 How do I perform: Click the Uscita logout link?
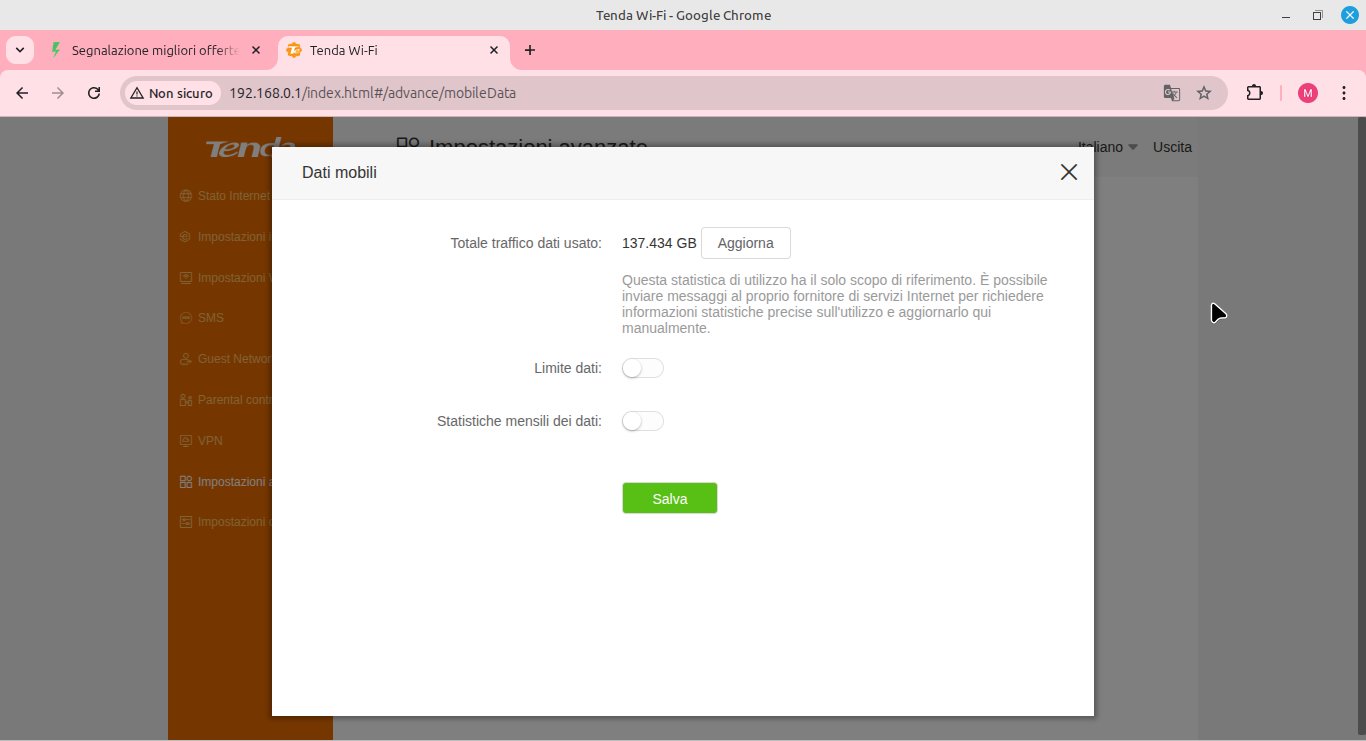[1172, 147]
